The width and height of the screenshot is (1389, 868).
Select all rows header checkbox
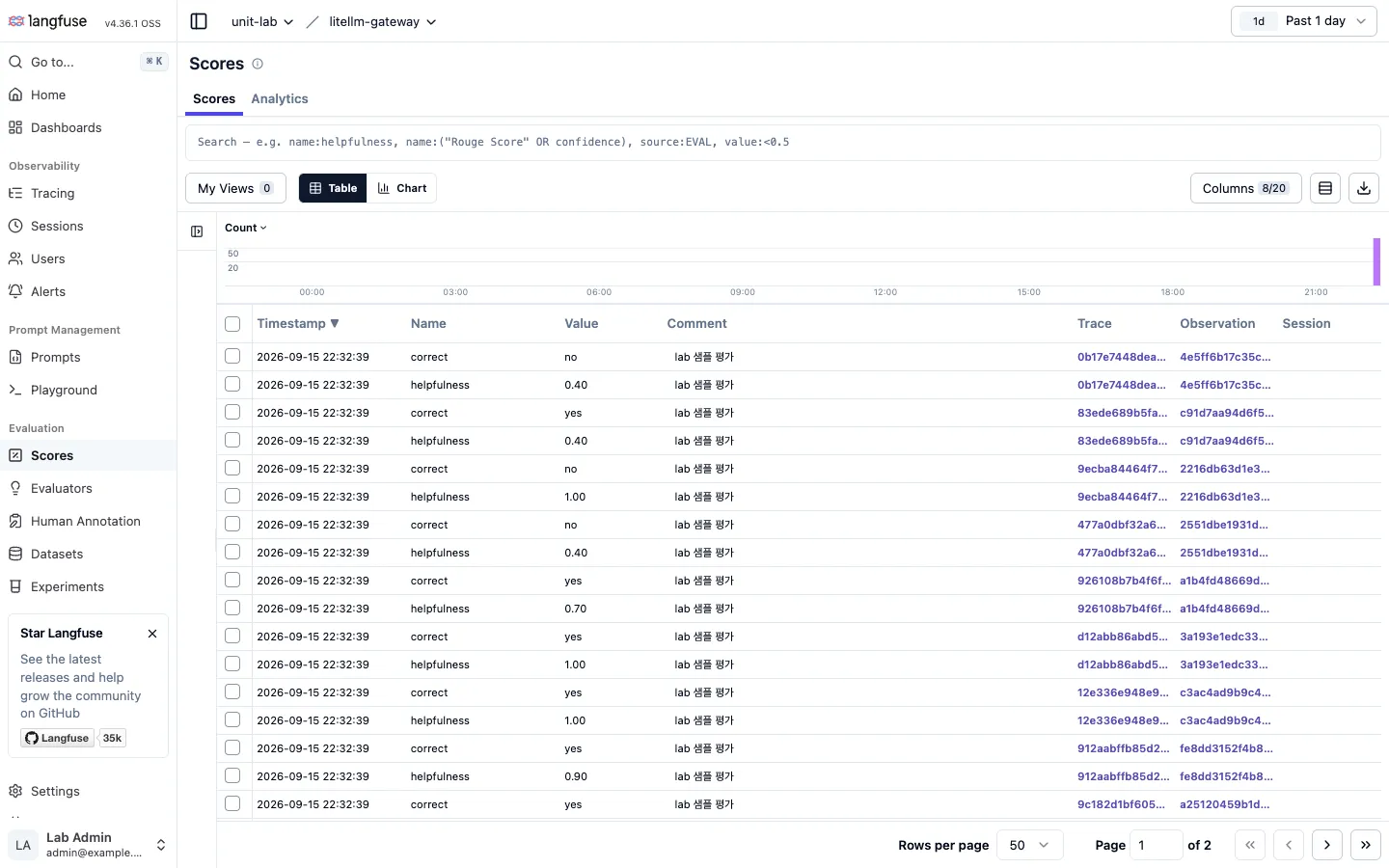(232, 324)
